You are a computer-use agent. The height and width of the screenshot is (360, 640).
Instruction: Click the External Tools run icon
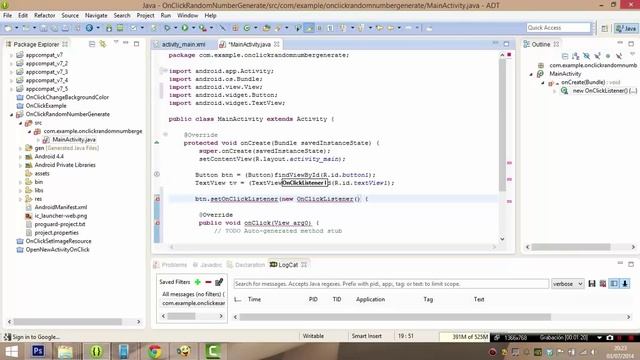[x=202, y=28]
